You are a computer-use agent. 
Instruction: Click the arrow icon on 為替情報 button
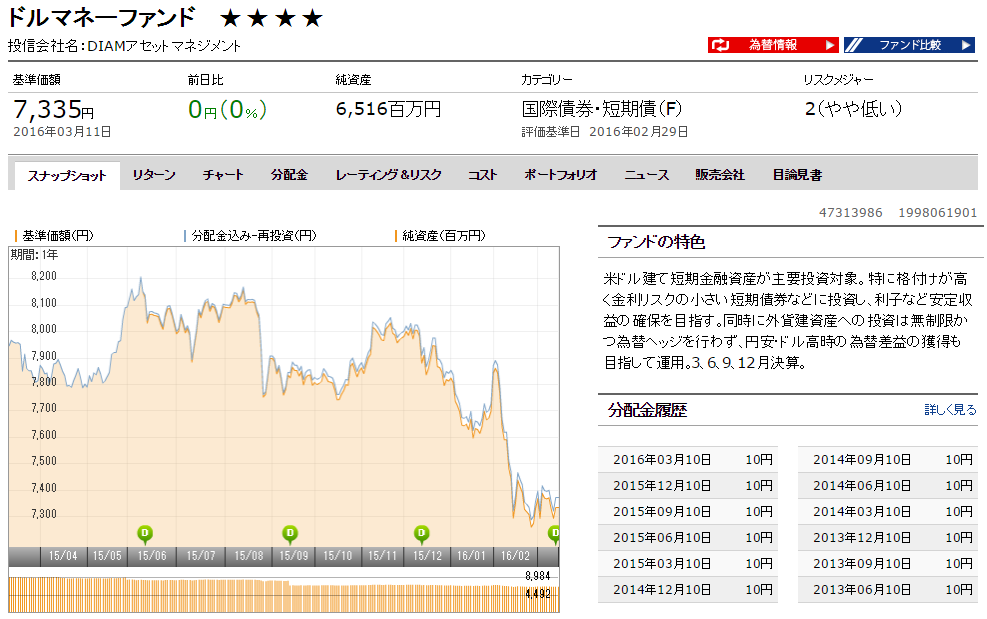pyautogui.click(x=830, y=45)
